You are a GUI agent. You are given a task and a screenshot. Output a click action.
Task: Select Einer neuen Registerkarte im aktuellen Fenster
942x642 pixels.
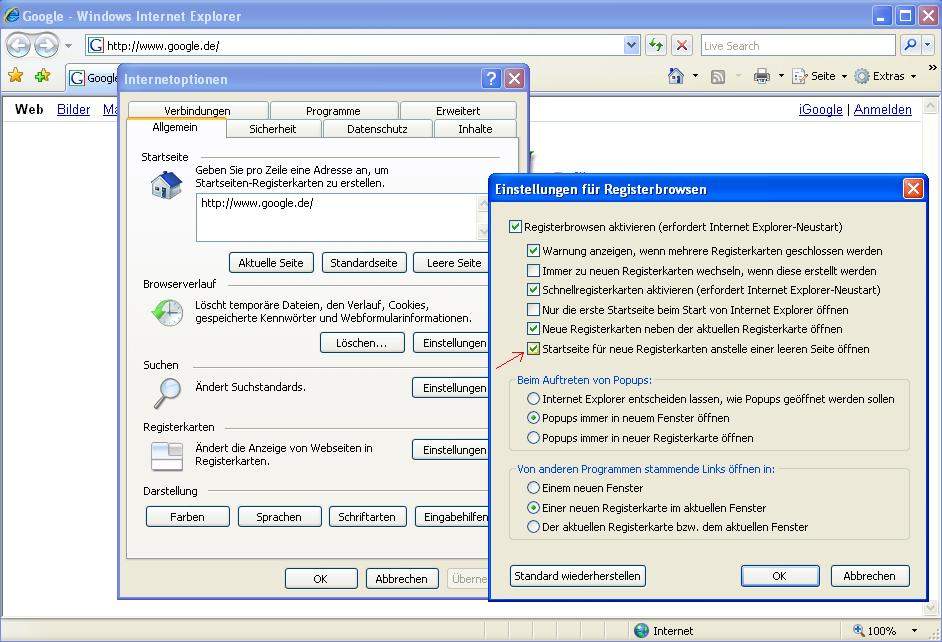click(x=533, y=507)
